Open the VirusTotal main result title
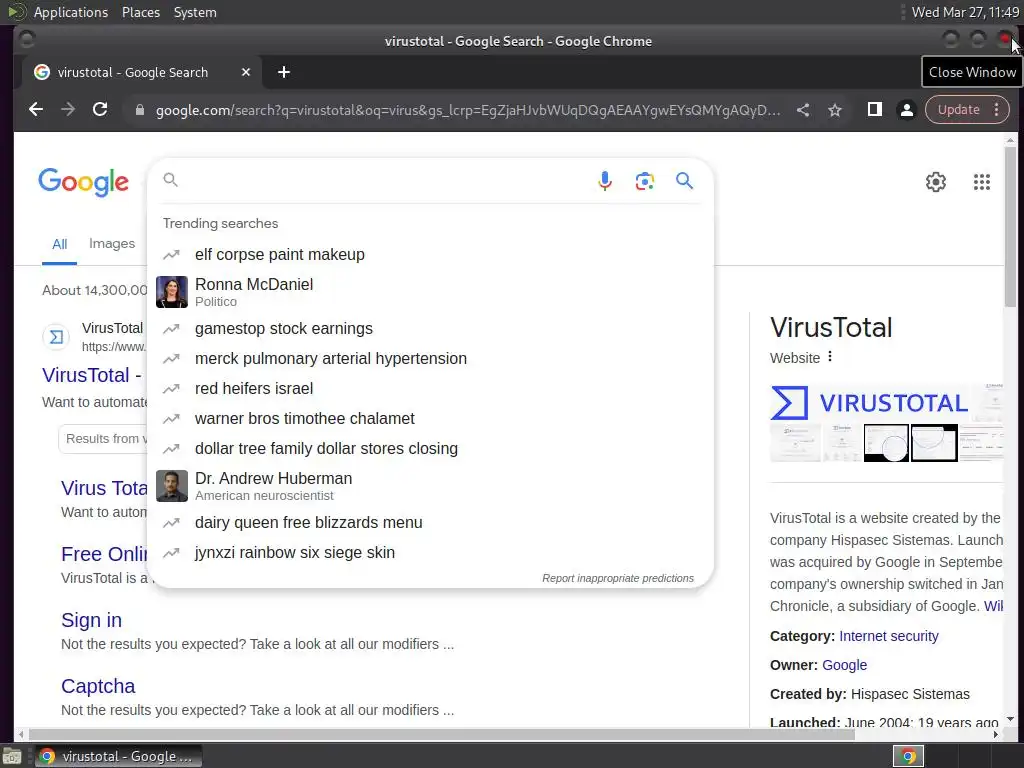 pyautogui.click(x=92, y=375)
